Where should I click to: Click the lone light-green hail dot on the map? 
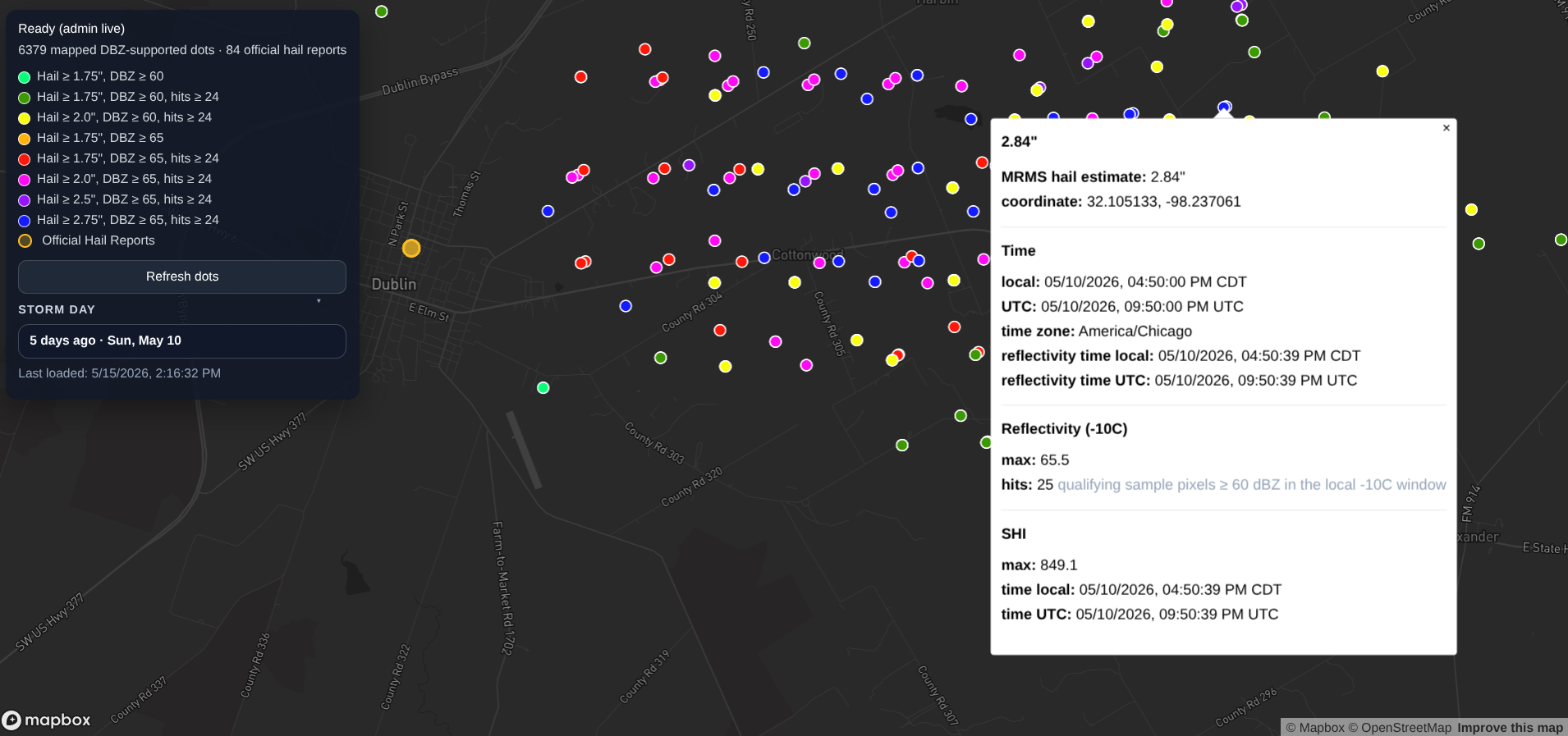coord(543,387)
